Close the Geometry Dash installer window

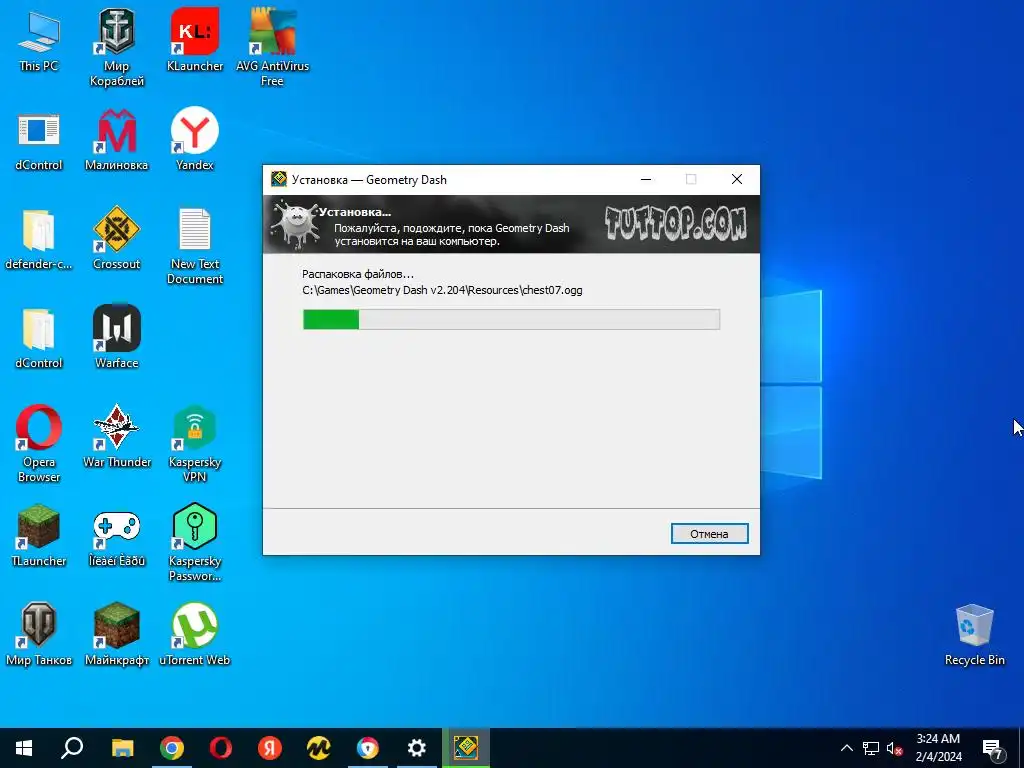coord(737,179)
